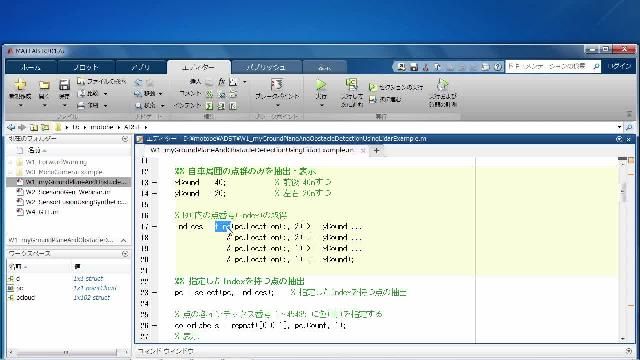Click the address bar back arrow

coord(11,127)
